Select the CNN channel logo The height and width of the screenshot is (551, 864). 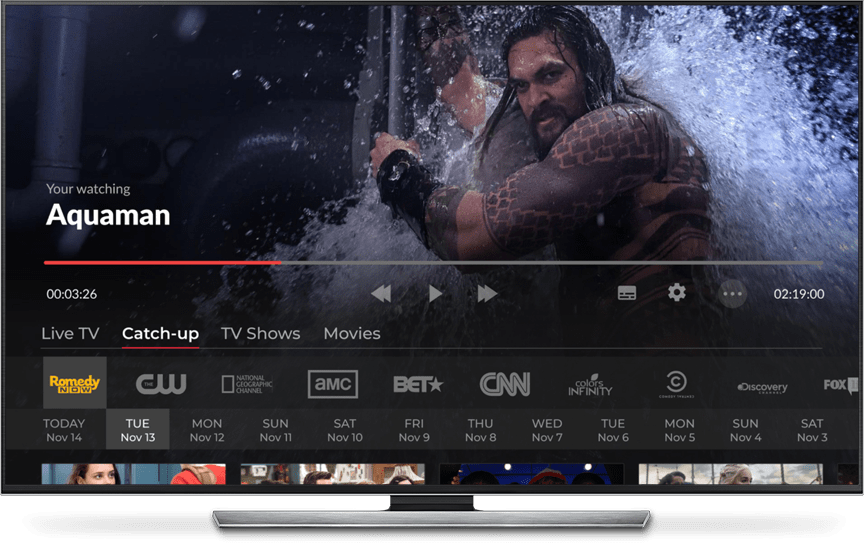[x=505, y=384]
